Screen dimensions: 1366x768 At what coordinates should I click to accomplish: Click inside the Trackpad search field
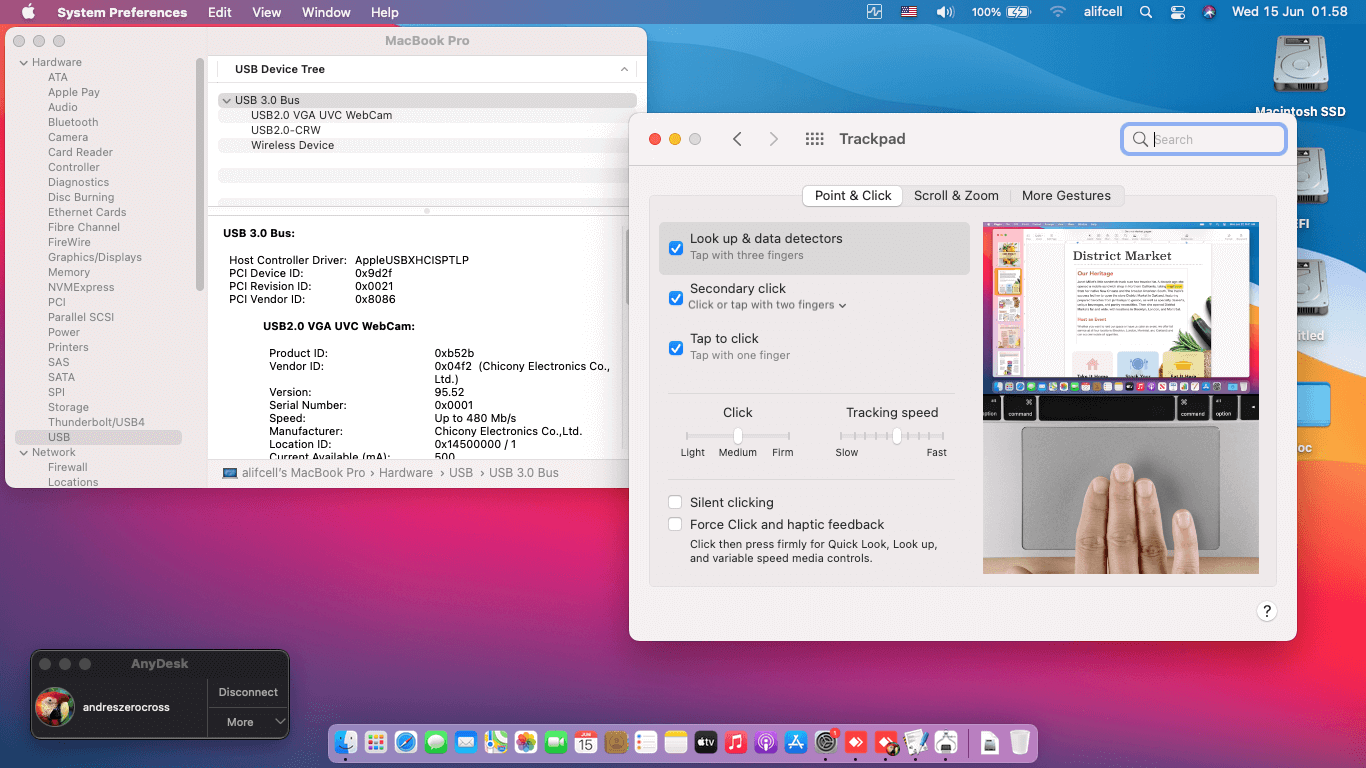tap(1203, 139)
